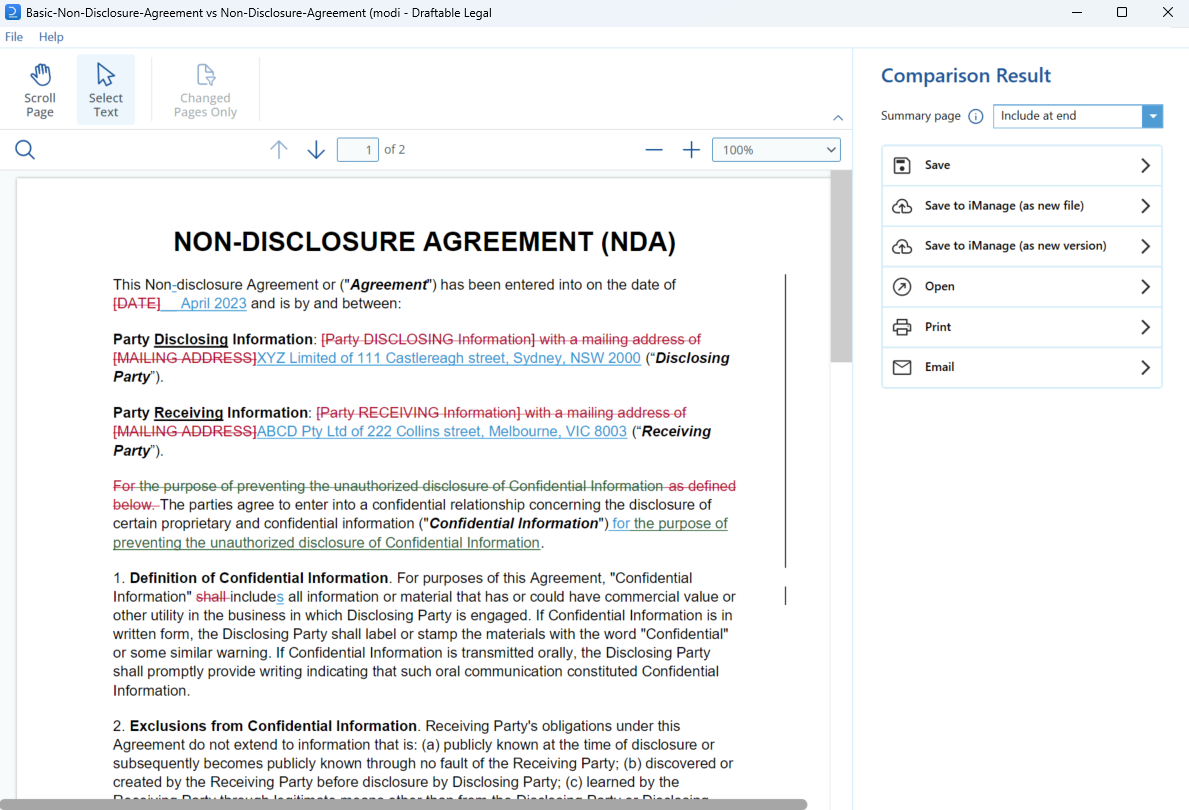This screenshot has width=1189, height=810.
Task: Open the 100% zoom level dropdown
Action: click(776, 150)
